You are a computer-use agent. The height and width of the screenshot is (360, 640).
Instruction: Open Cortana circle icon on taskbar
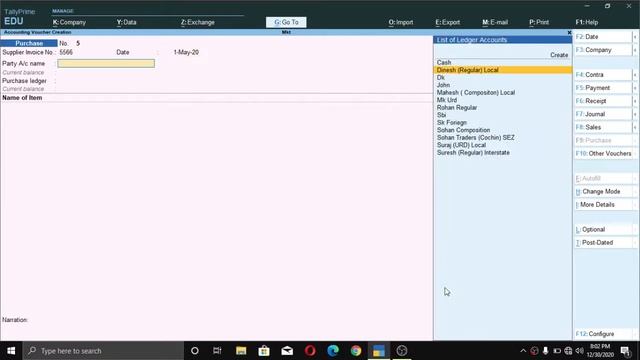195,351
